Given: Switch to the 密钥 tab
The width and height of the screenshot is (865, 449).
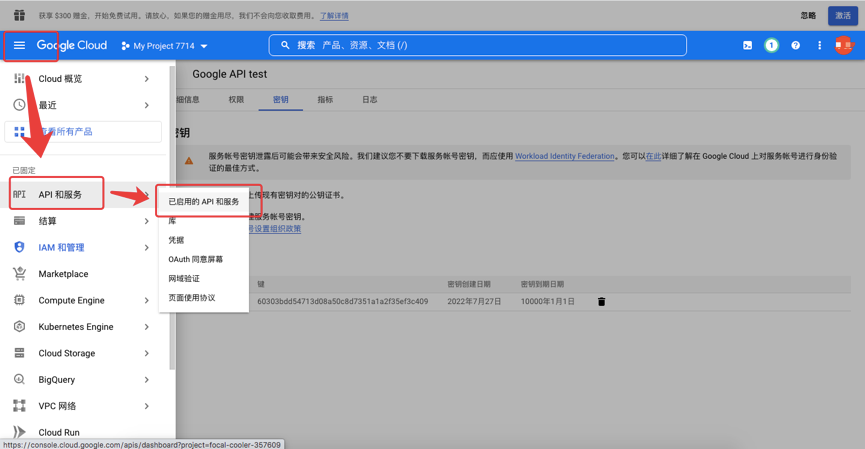Looking at the screenshot, I should pyautogui.click(x=281, y=99).
